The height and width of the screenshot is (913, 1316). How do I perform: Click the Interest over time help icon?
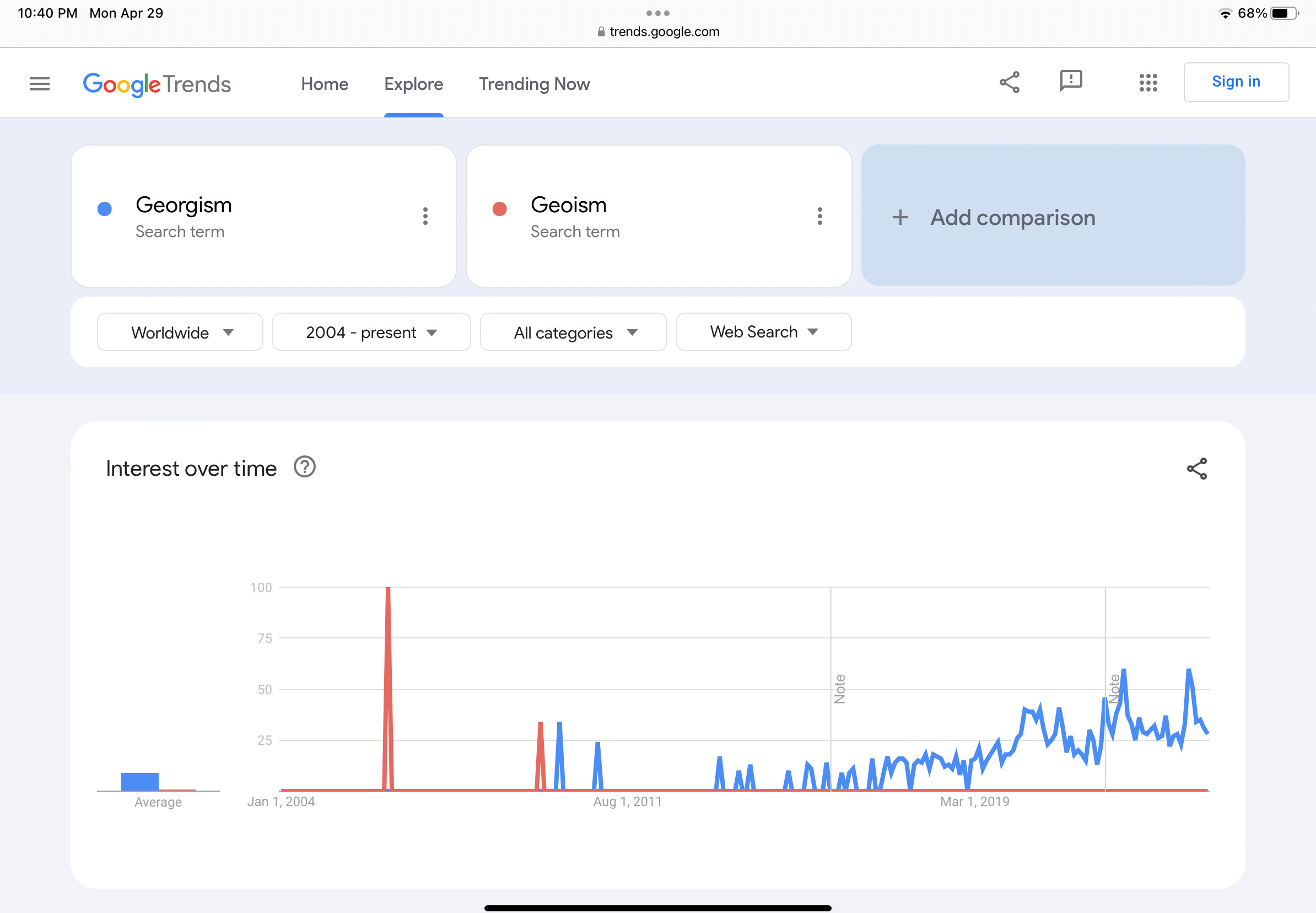(305, 467)
